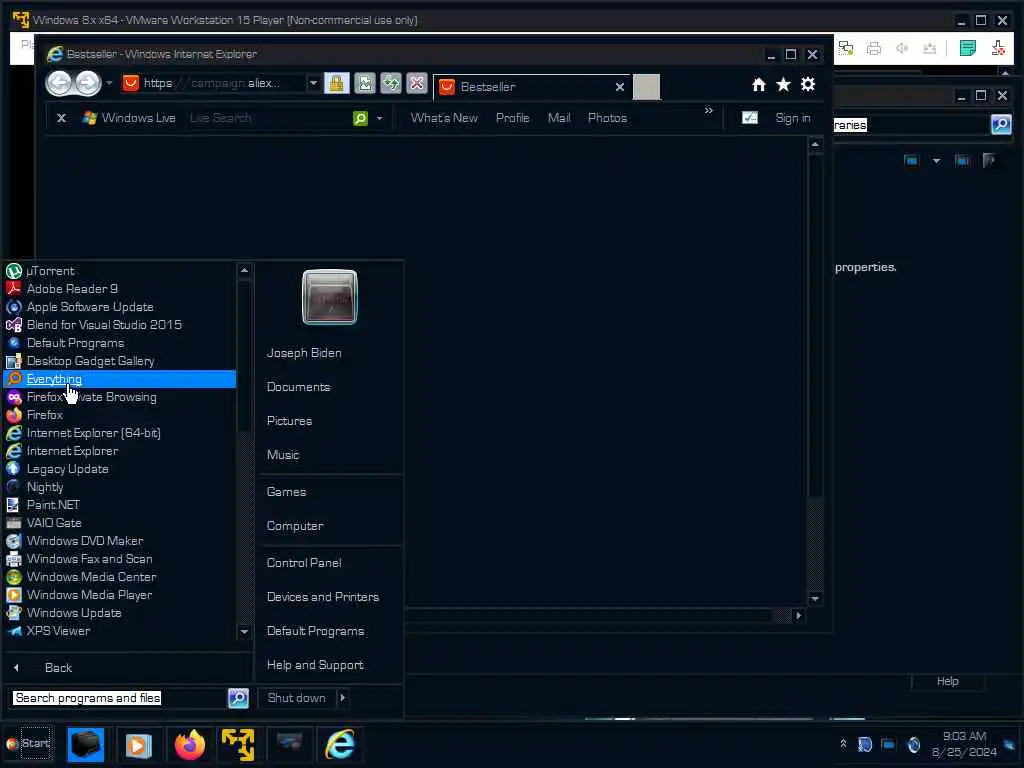Click the Search programs and files box

point(118,698)
